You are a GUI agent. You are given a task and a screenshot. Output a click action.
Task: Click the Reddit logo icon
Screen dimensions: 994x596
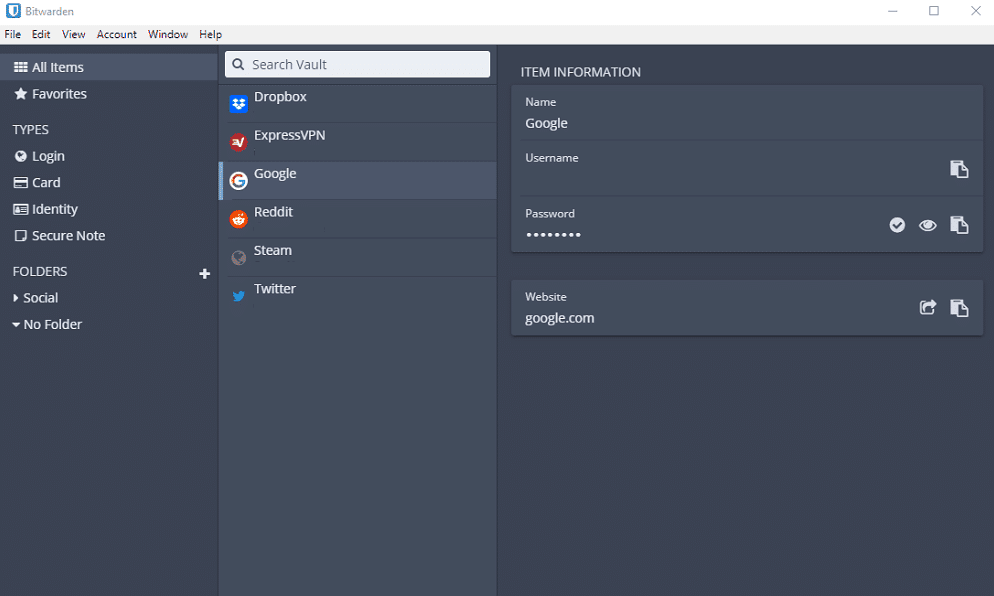point(238,219)
